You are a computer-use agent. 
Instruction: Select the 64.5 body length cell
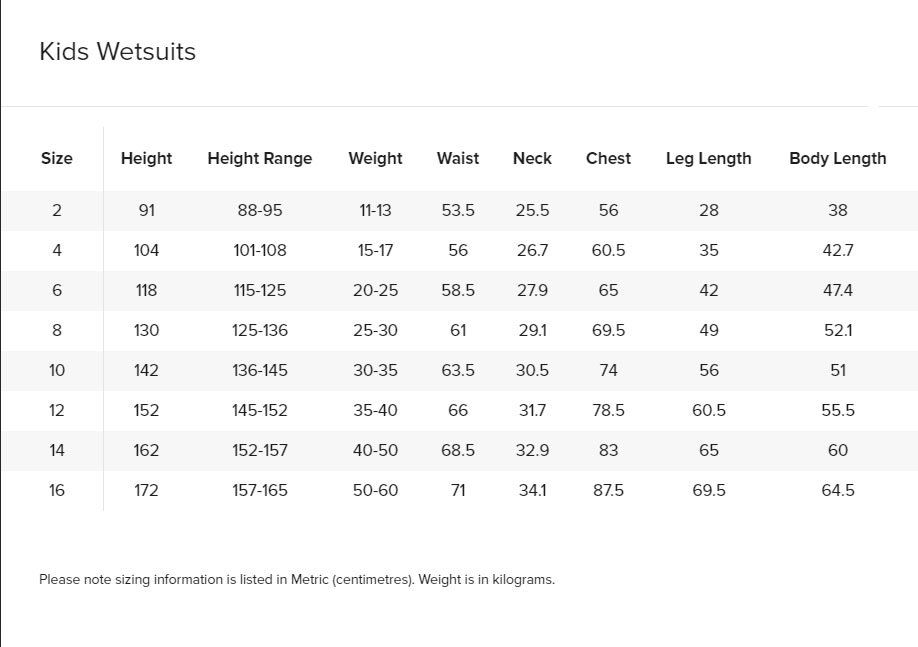click(x=838, y=490)
